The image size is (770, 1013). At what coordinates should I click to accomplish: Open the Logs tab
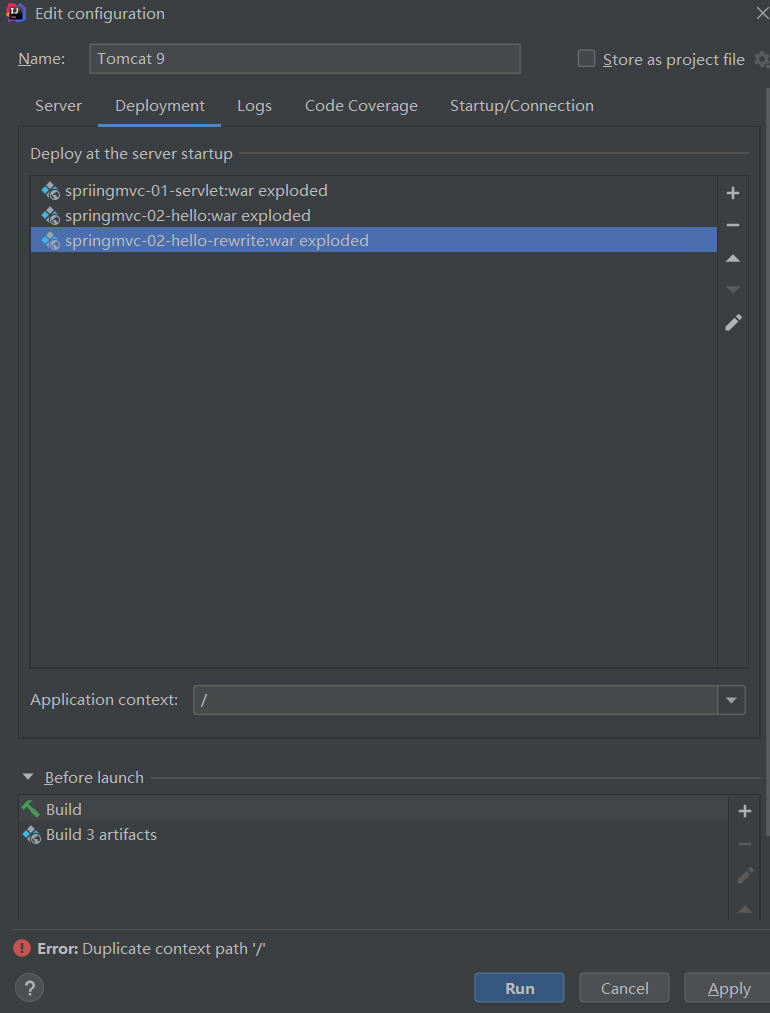coord(254,105)
